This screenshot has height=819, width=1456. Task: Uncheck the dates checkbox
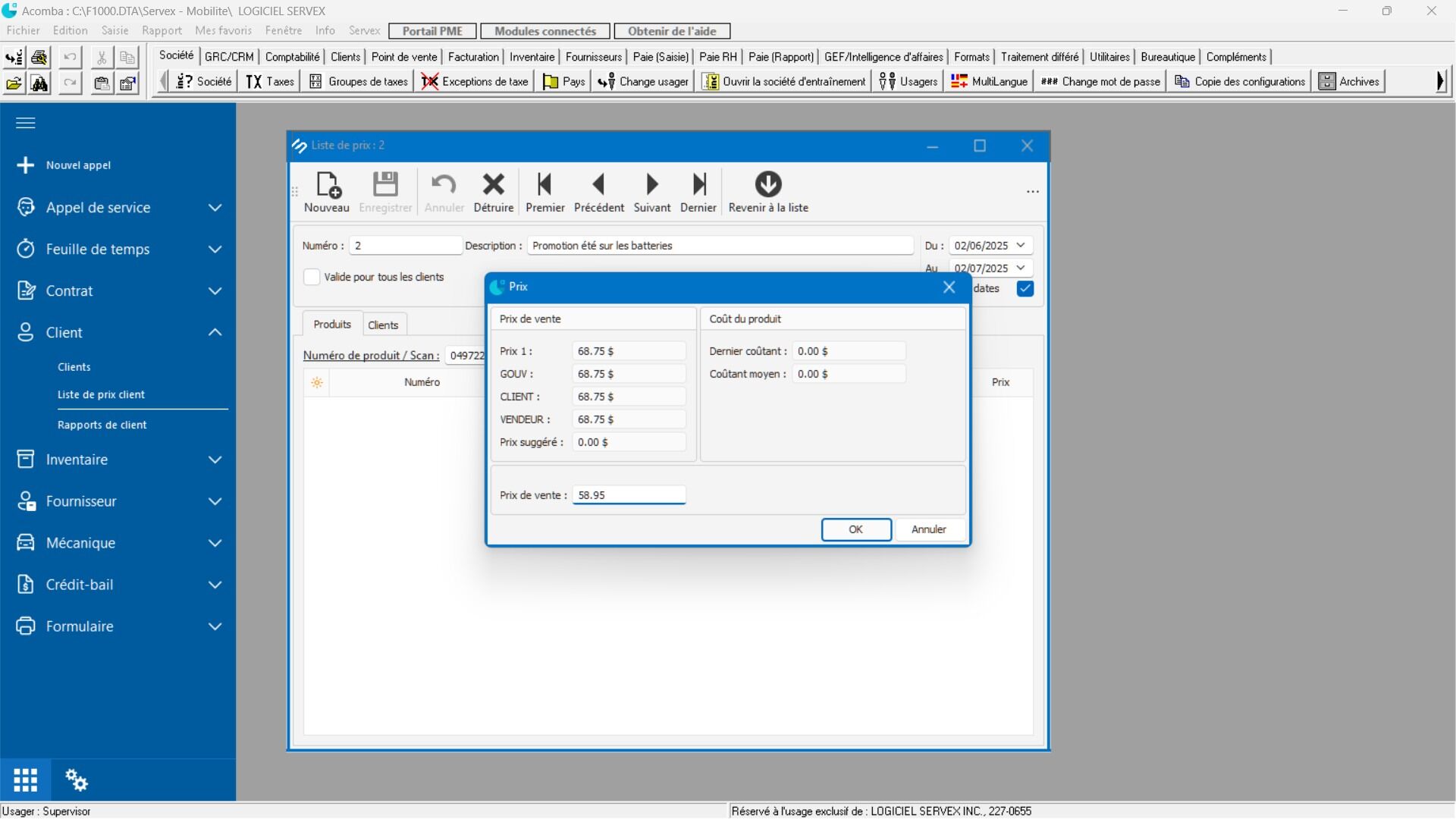pos(1025,288)
